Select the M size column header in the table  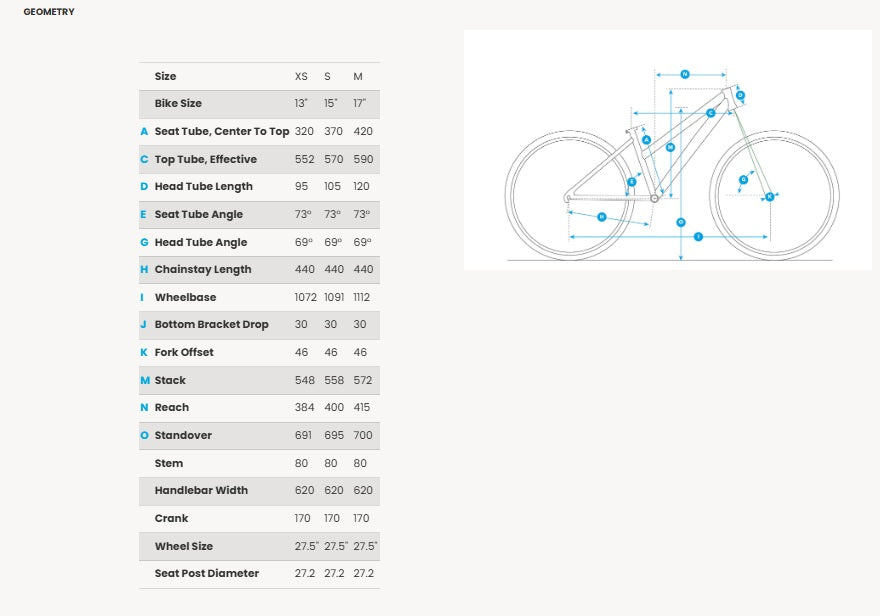pos(358,76)
